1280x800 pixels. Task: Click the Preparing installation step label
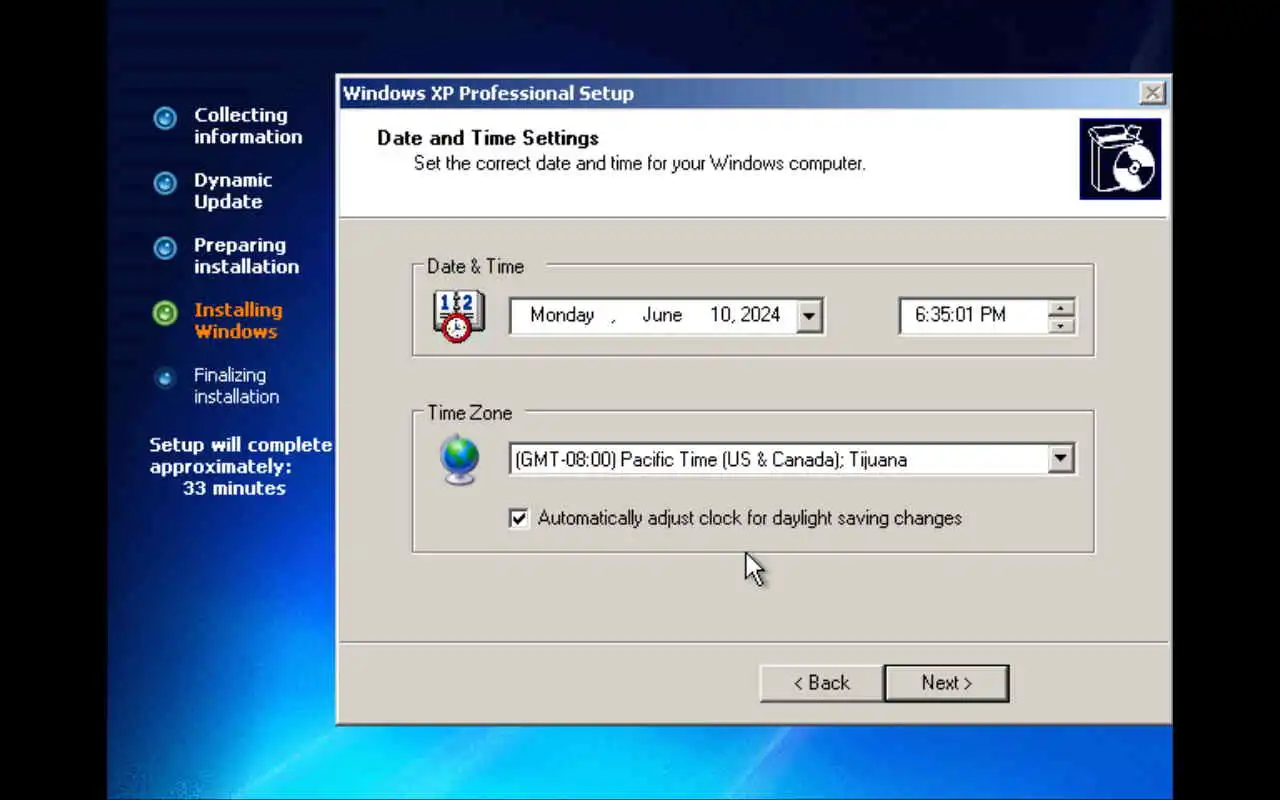point(246,256)
